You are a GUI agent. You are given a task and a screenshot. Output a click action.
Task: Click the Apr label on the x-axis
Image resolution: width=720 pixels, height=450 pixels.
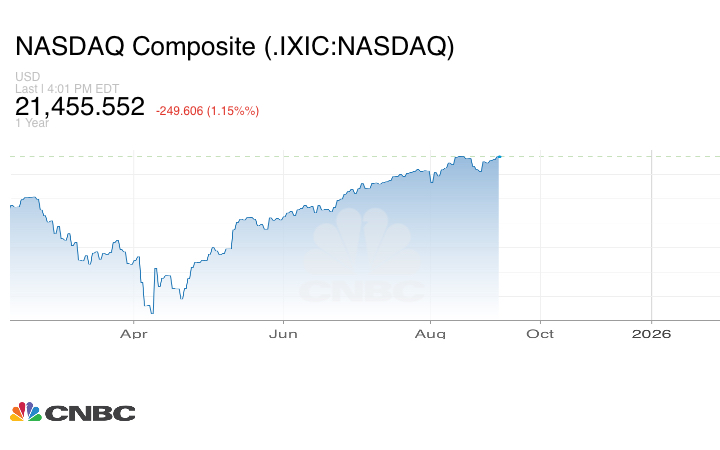133,333
